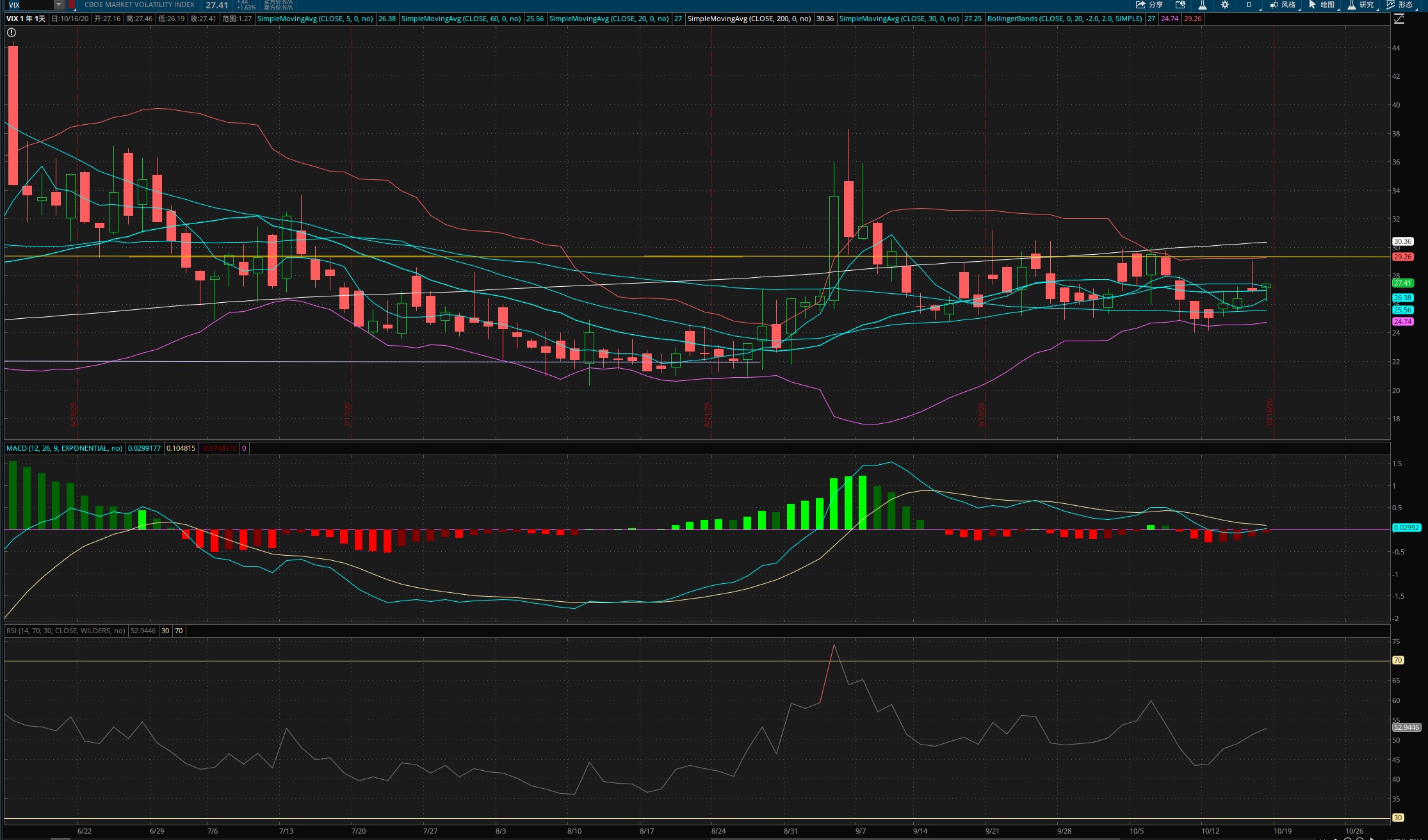Click the exclamation alert icon on the chart
The height and width of the screenshot is (840, 1428).
coord(12,32)
